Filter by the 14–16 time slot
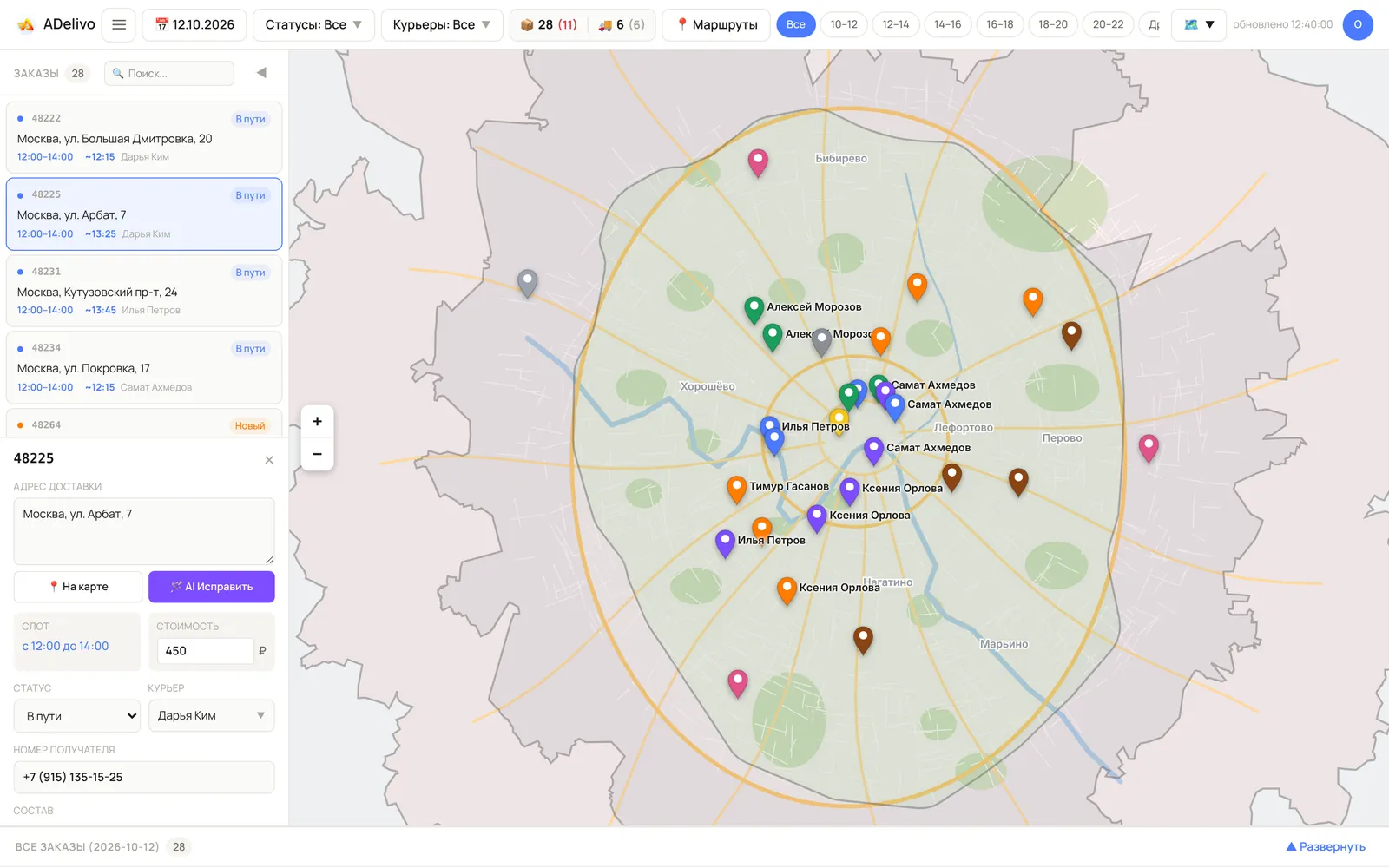 pos(948,24)
